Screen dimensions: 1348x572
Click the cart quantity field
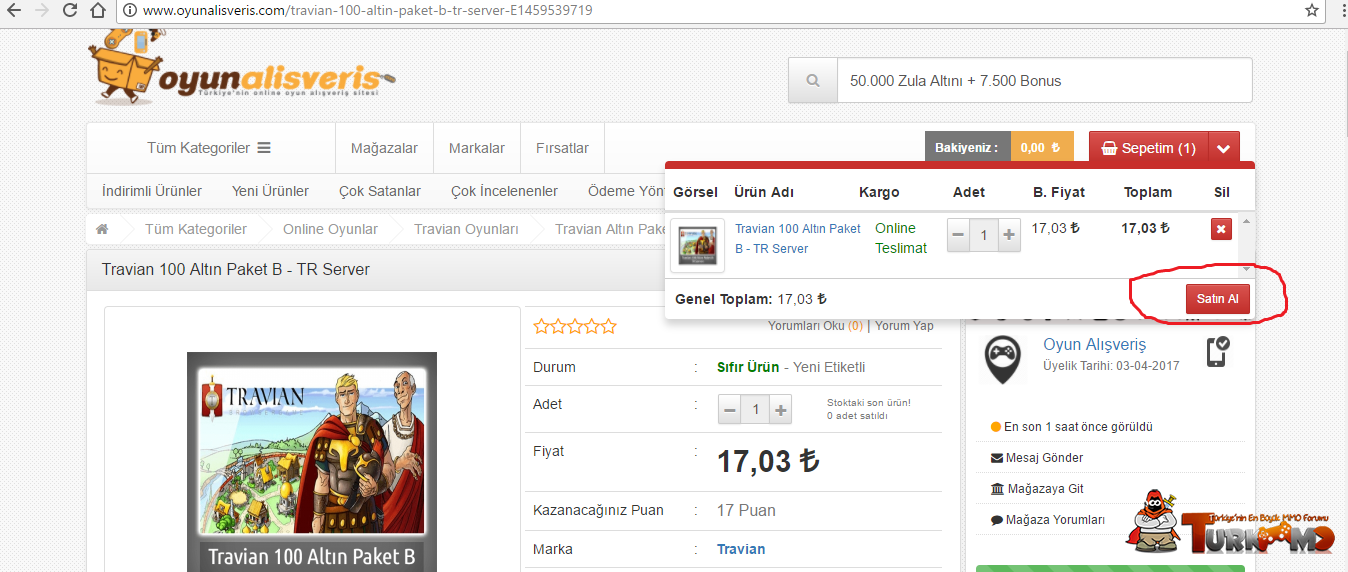(984, 235)
